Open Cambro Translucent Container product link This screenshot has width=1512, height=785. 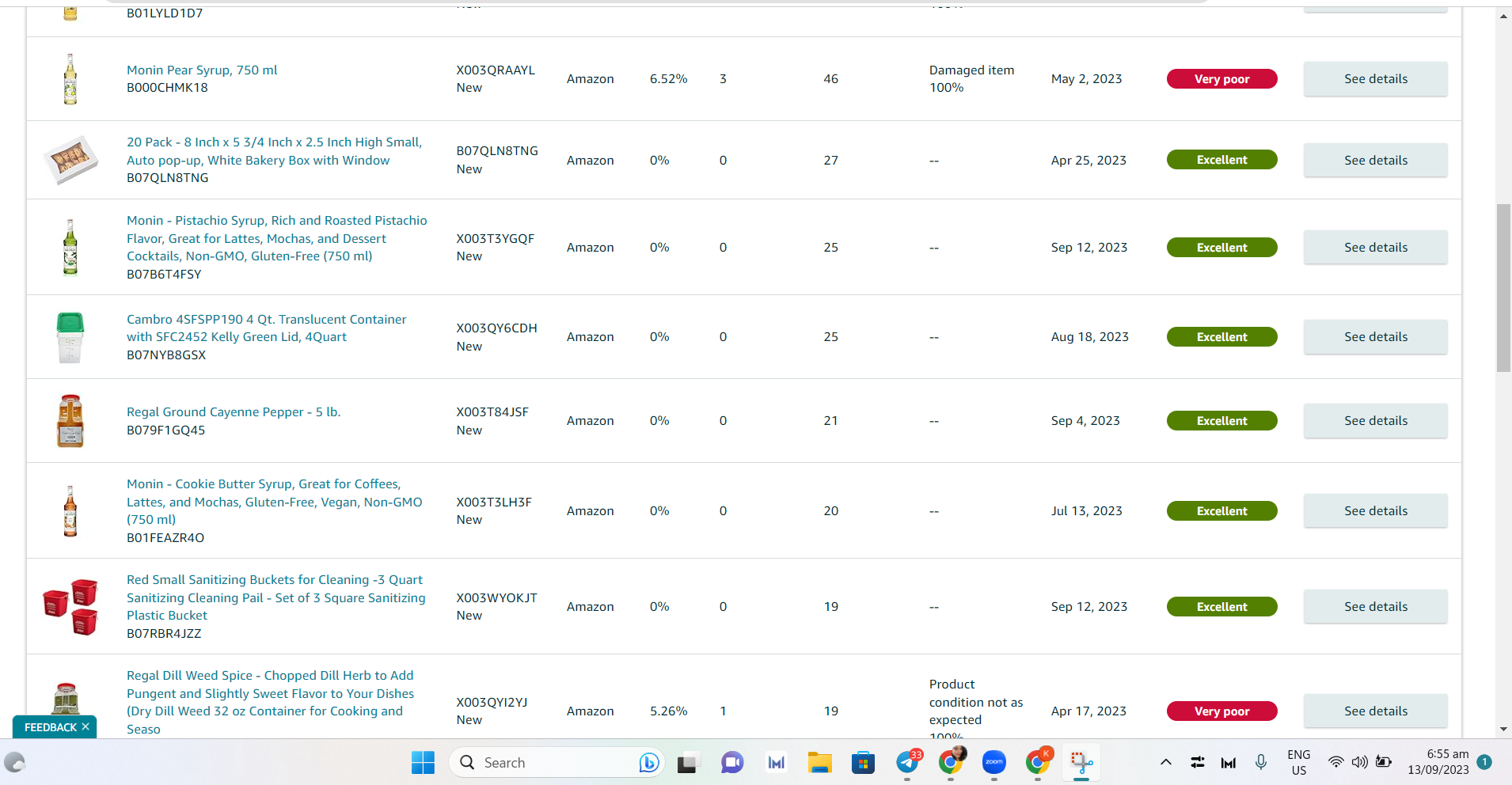(x=267, y=328)
